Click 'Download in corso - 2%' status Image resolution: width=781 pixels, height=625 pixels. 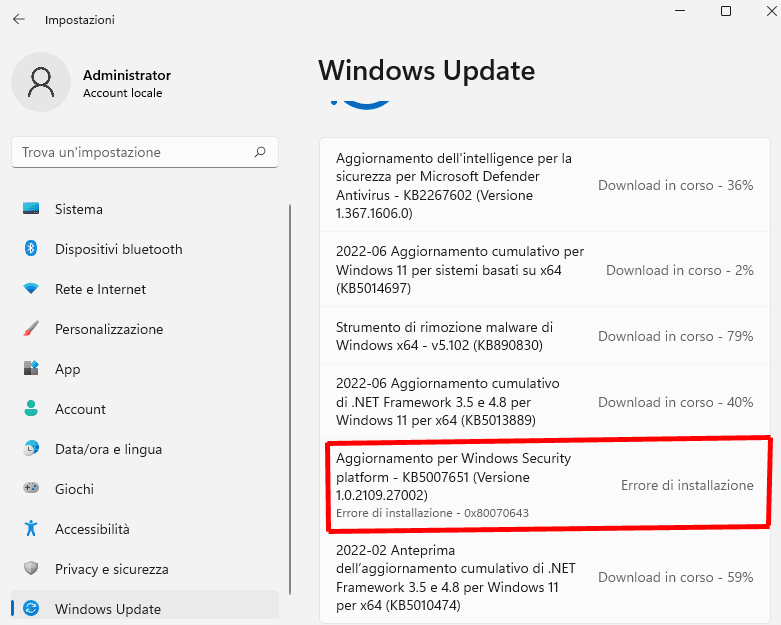pos(679,270)
